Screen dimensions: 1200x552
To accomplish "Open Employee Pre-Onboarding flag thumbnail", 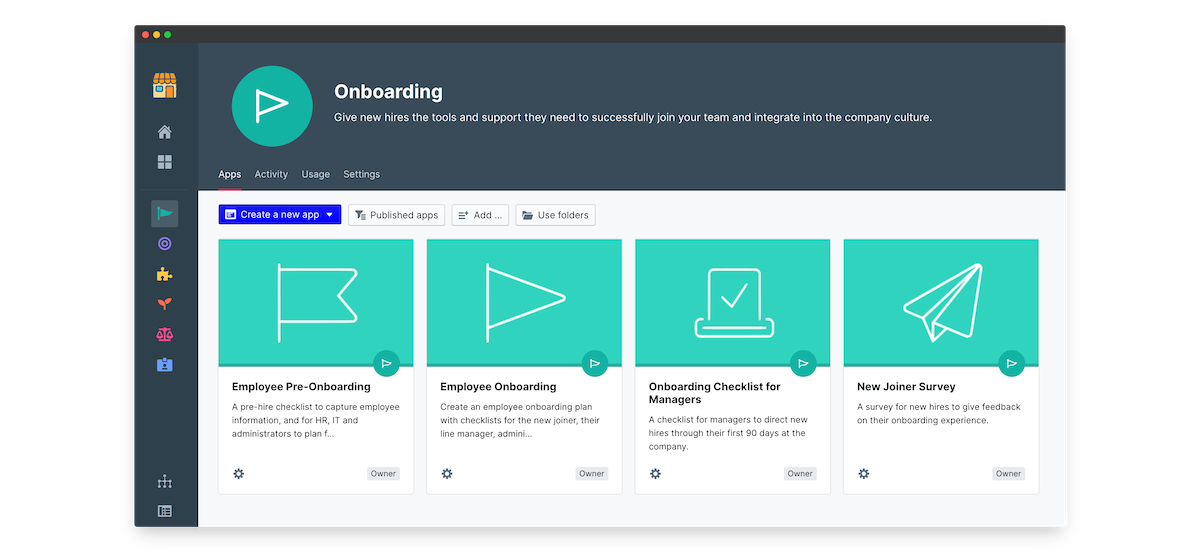I will tap(316, 302).
